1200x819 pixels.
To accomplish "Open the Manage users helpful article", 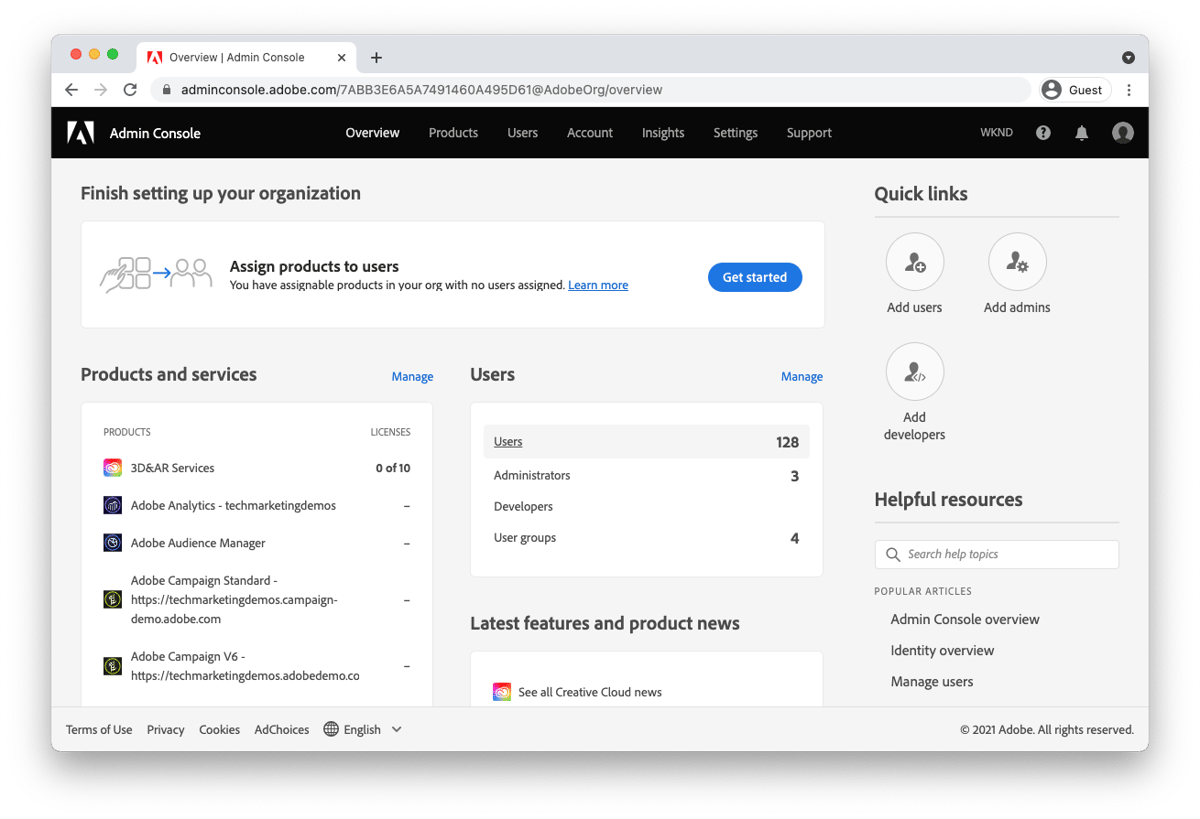I will point(932,681).
